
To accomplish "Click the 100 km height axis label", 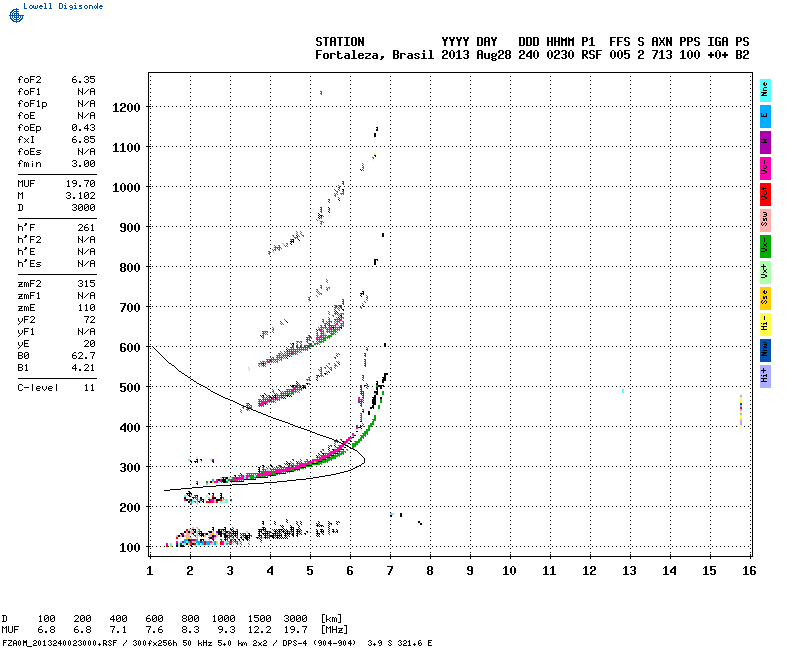I will coord(130,547).
